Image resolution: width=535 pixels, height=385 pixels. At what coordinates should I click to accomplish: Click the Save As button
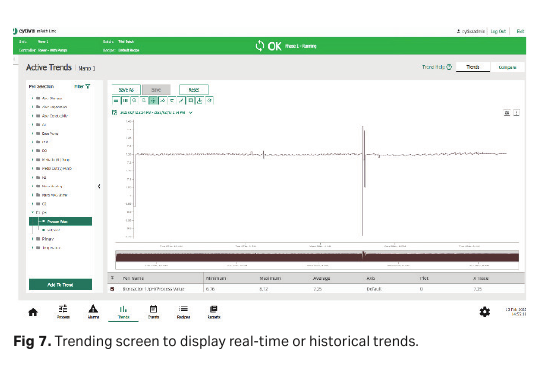[126, 90]
